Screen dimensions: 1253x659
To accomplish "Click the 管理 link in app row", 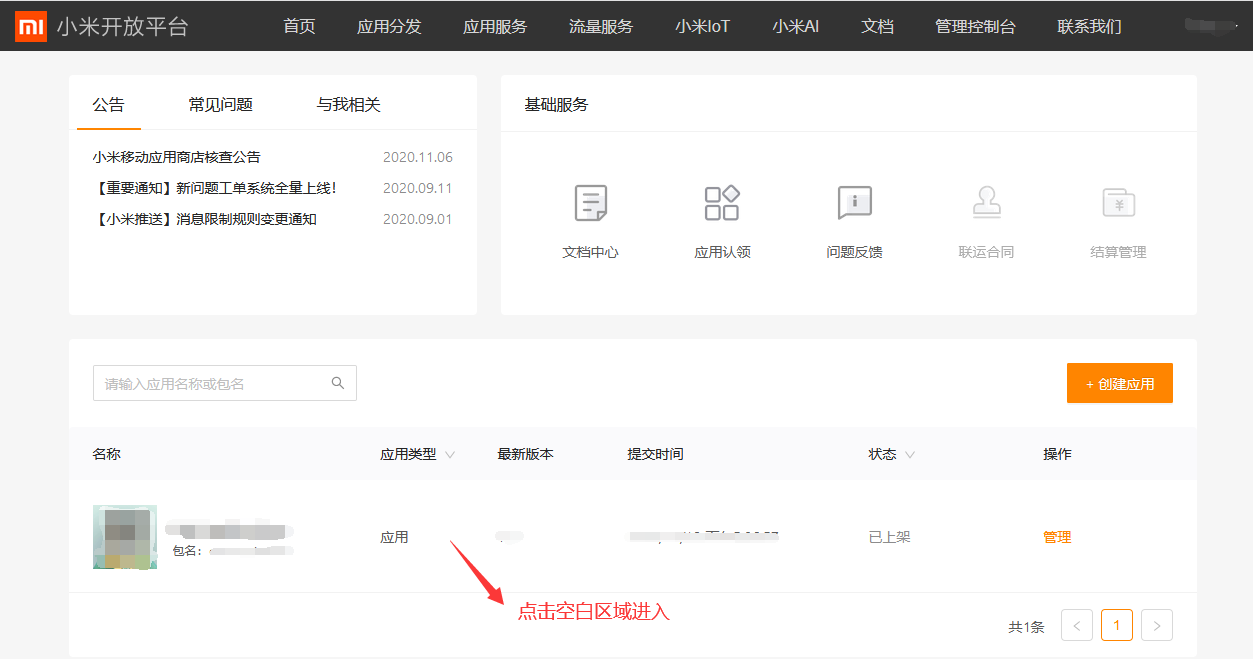I will (1057, 537).
